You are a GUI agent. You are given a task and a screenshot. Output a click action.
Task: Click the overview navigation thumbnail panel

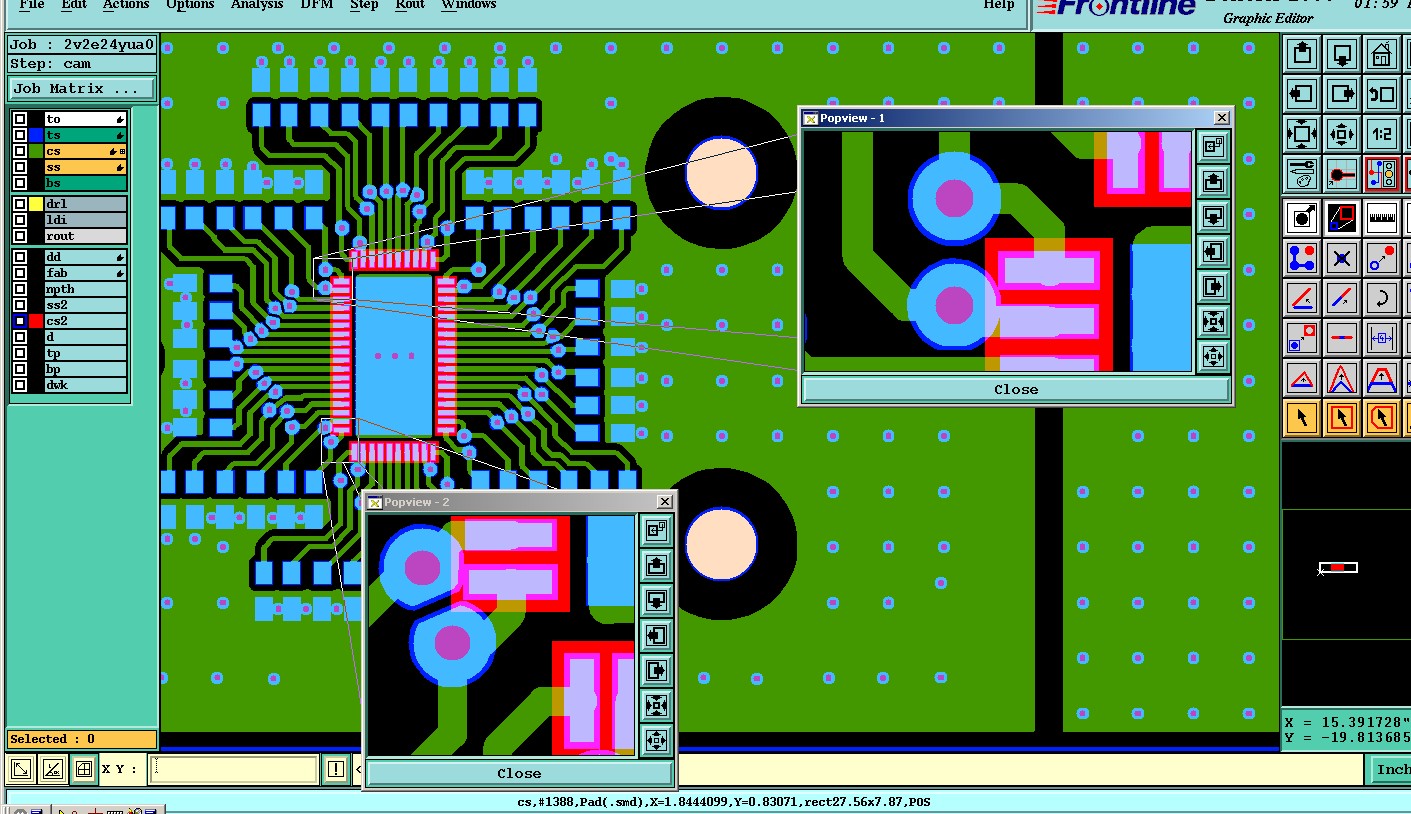(1345, 575)
